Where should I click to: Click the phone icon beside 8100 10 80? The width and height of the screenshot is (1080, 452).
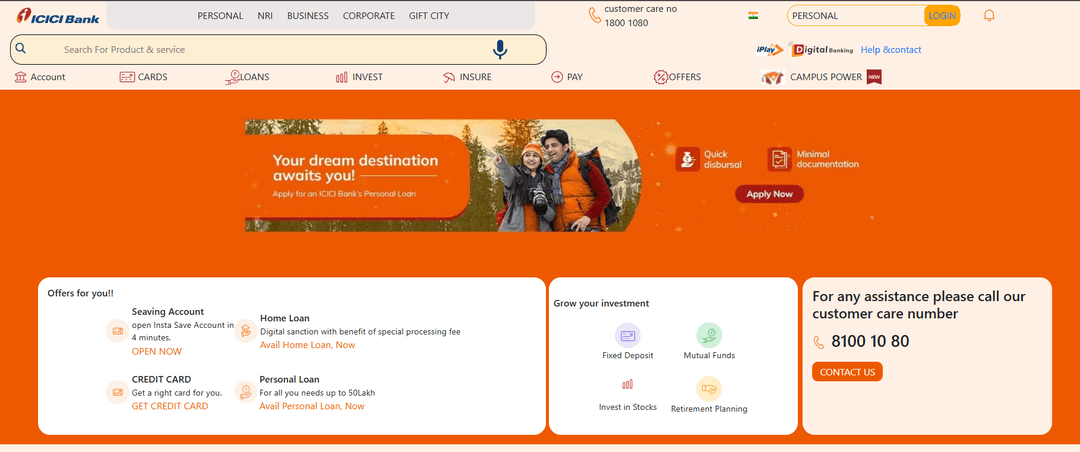819,342
